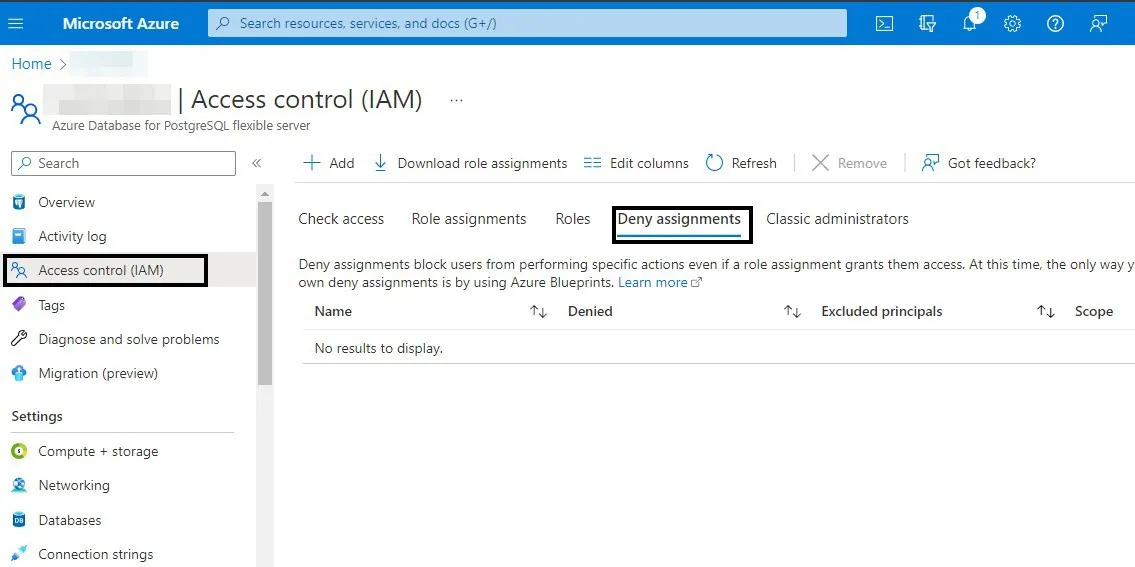Image resolution: width=1135 pixels, height=567 pixels.
Task: Switch to the Roles tab
Action: [573, 219]
